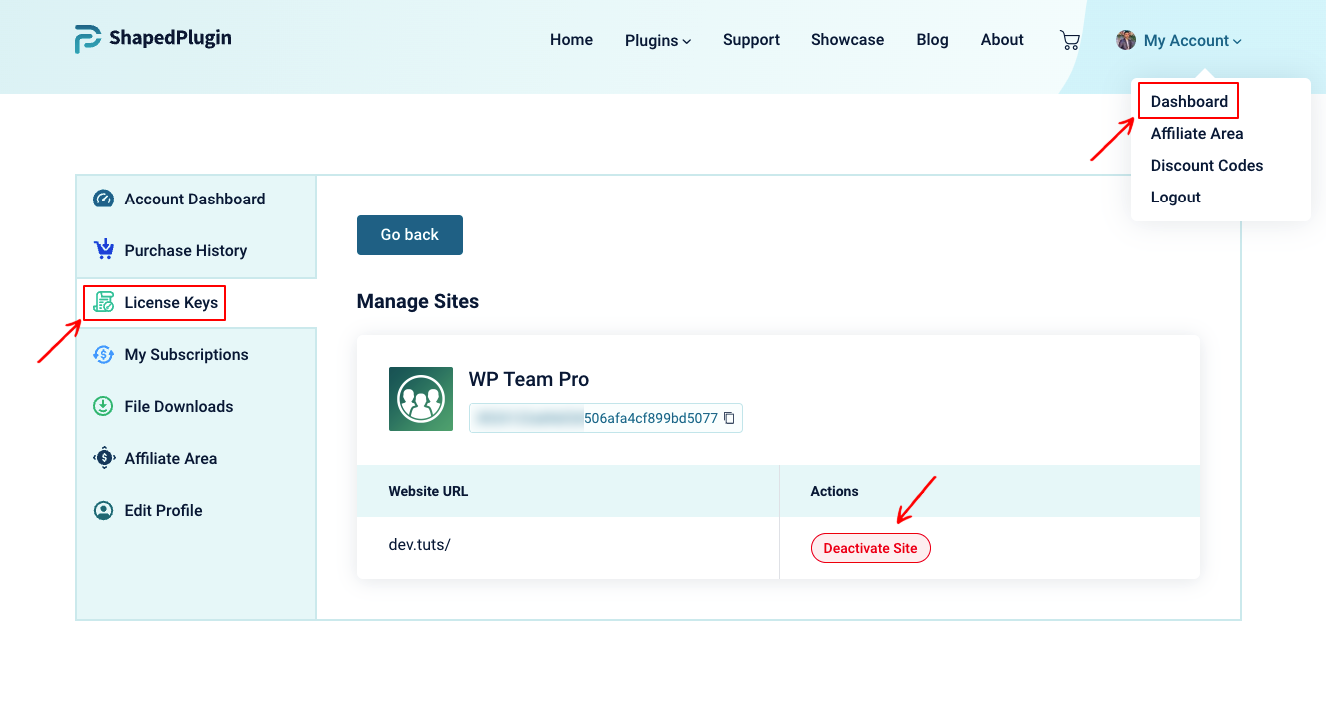Expand the Plugins dropdown menu

(658, 40)
